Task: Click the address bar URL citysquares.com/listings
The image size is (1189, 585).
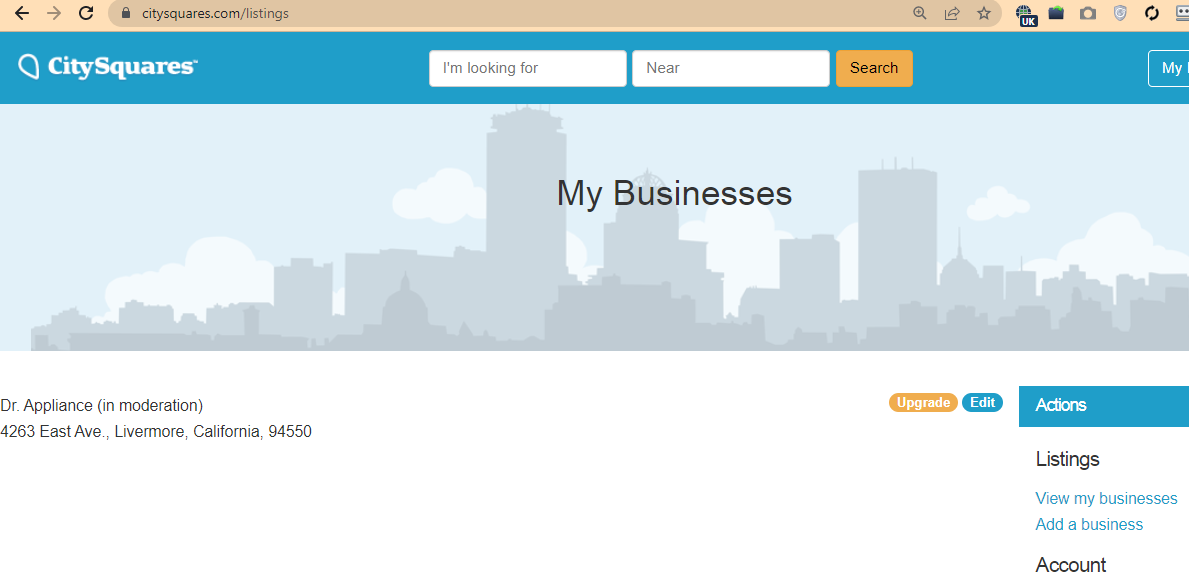Action: [x=215, y=13]
